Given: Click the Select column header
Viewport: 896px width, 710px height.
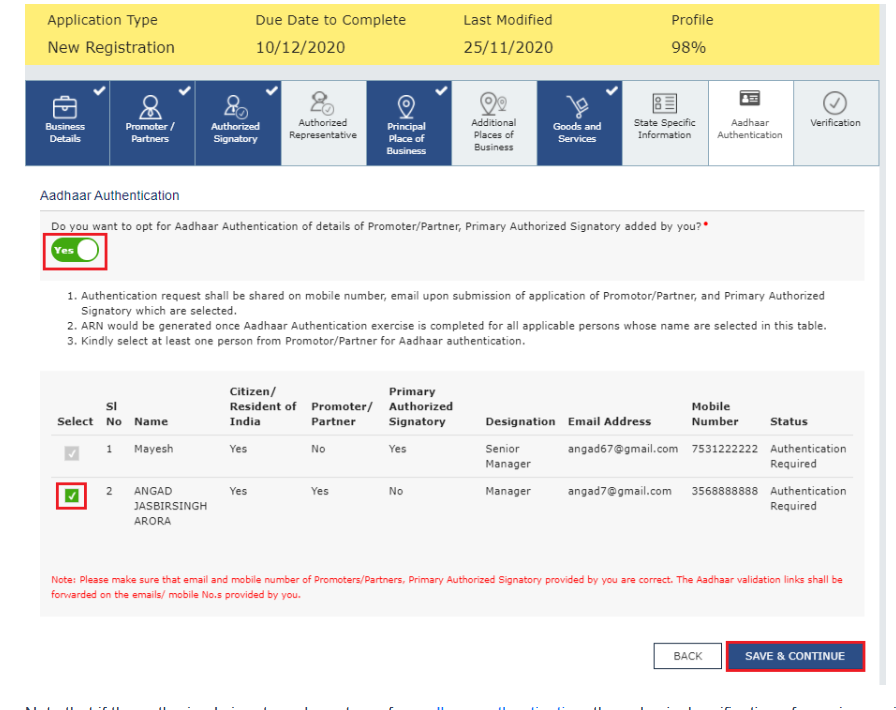Looking at the screenshot, I should (75, 422).
